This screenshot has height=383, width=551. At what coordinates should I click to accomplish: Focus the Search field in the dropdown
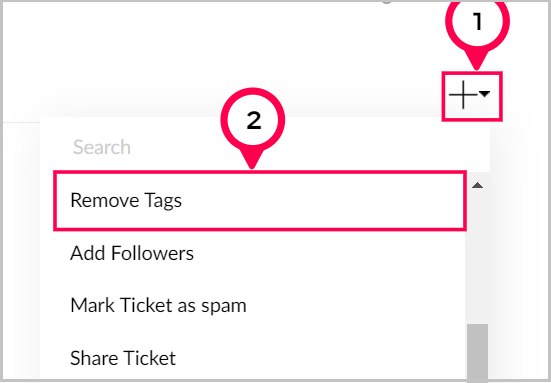(265, 147)
